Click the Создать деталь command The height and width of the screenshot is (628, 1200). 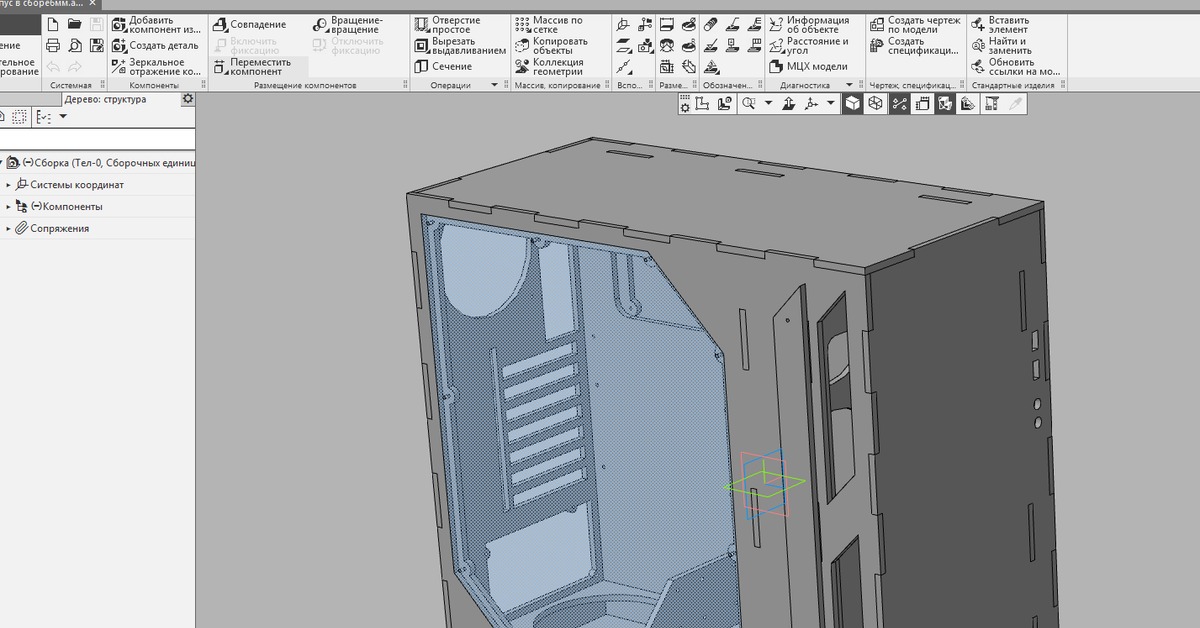pos(156,46)
